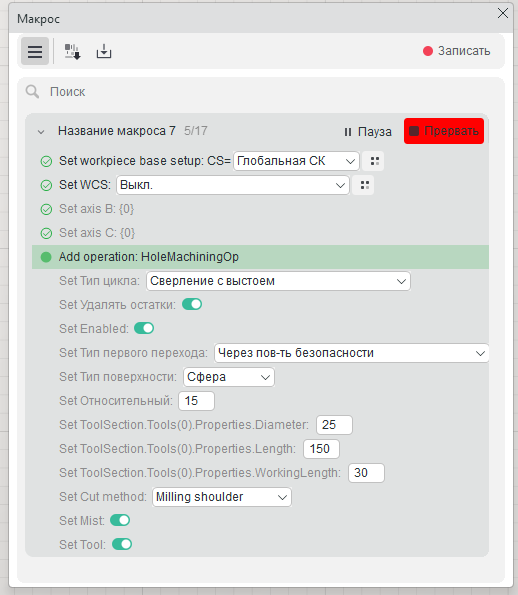Toggle the Set Tool switch
The width and height of the screenshot is (518, 595).
point(122,544)
